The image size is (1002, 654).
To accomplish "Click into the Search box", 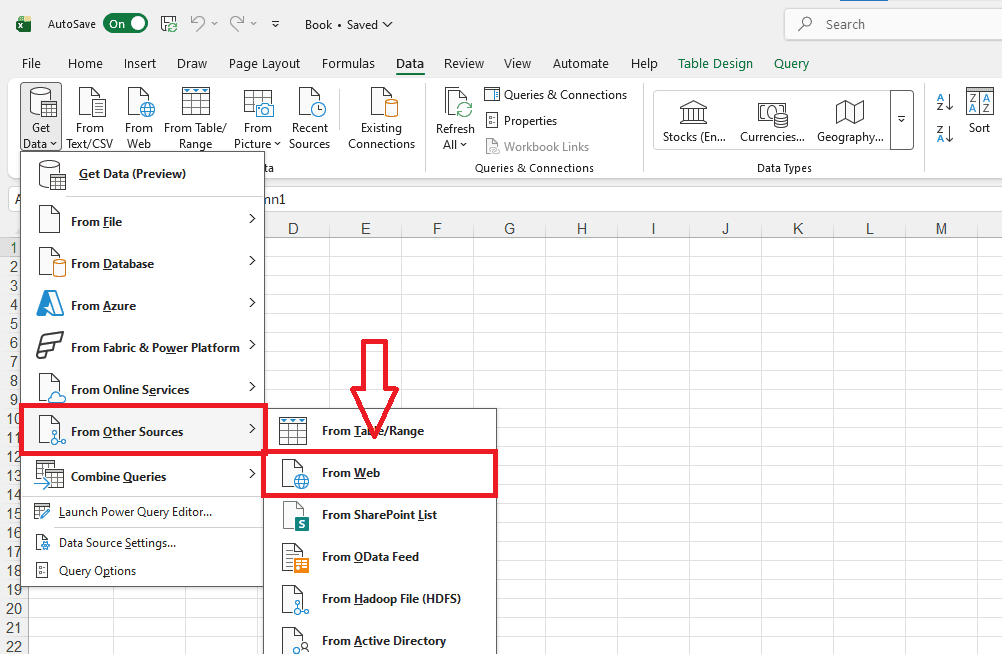I will pyautogui.click(x=893, y=24).
